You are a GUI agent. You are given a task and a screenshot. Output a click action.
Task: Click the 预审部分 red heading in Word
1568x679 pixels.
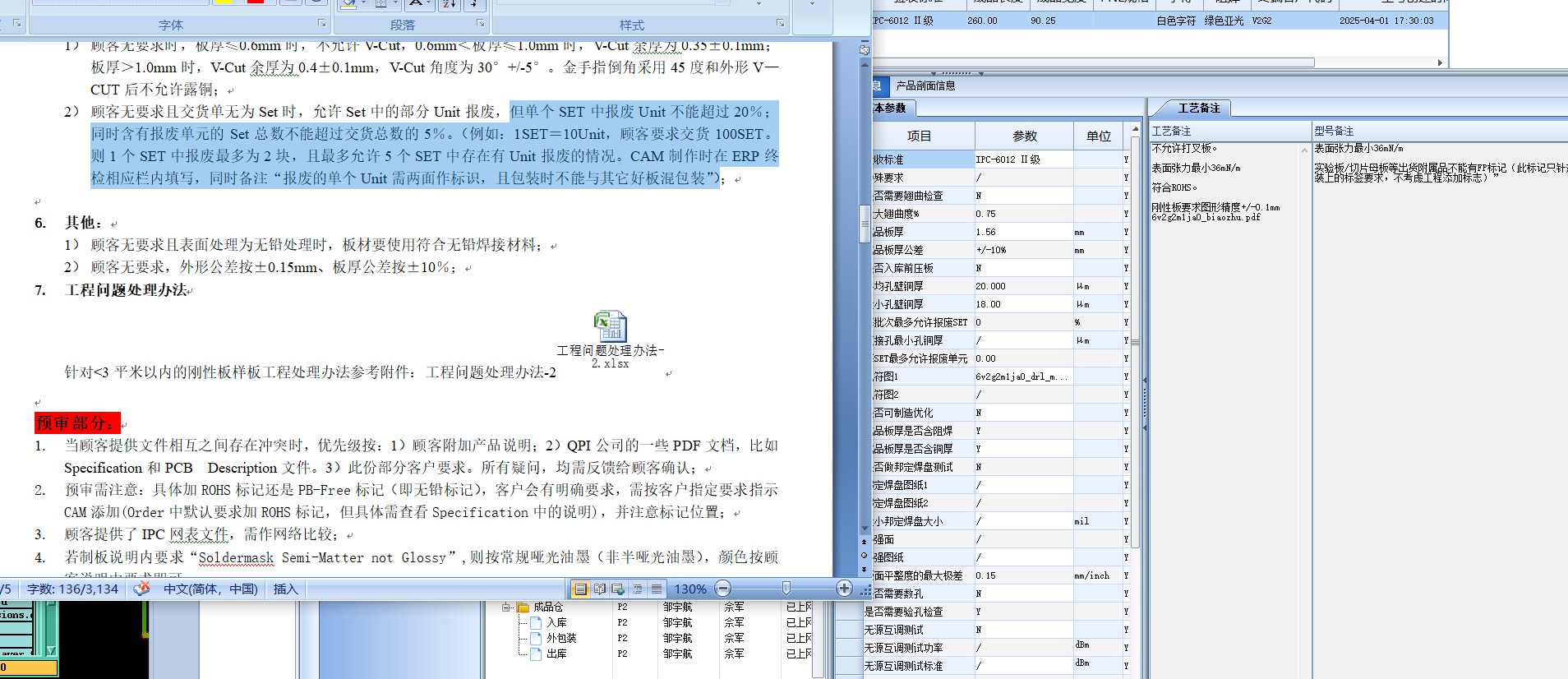click(x=77, y=423)
